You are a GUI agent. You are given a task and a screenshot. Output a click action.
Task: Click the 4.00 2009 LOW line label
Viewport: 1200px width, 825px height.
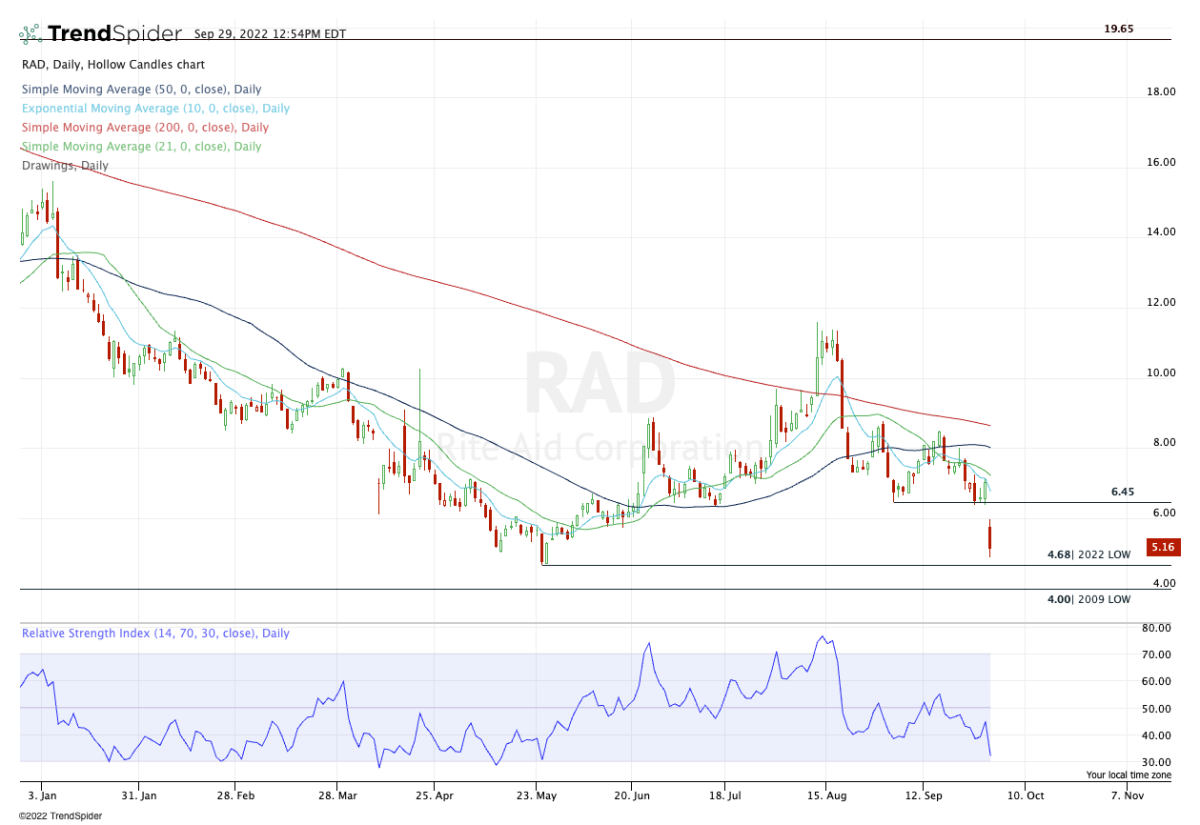point(1089,599)
